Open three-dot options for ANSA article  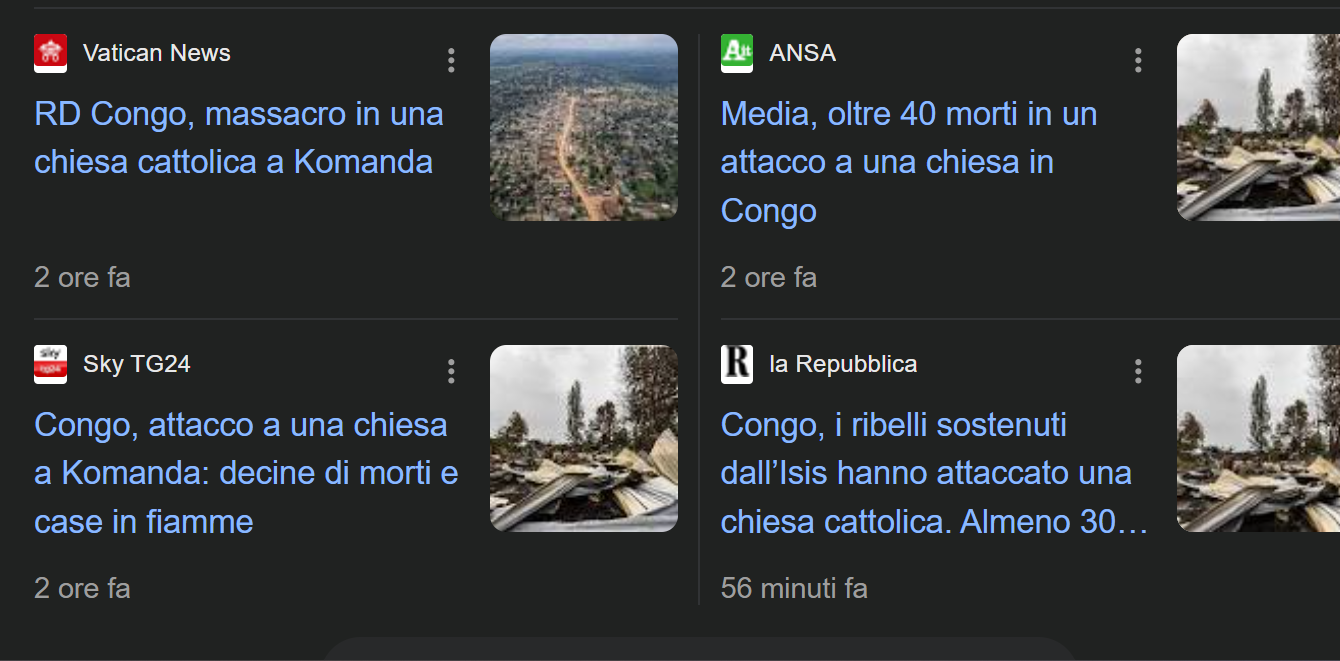[x=1138, y=60]
